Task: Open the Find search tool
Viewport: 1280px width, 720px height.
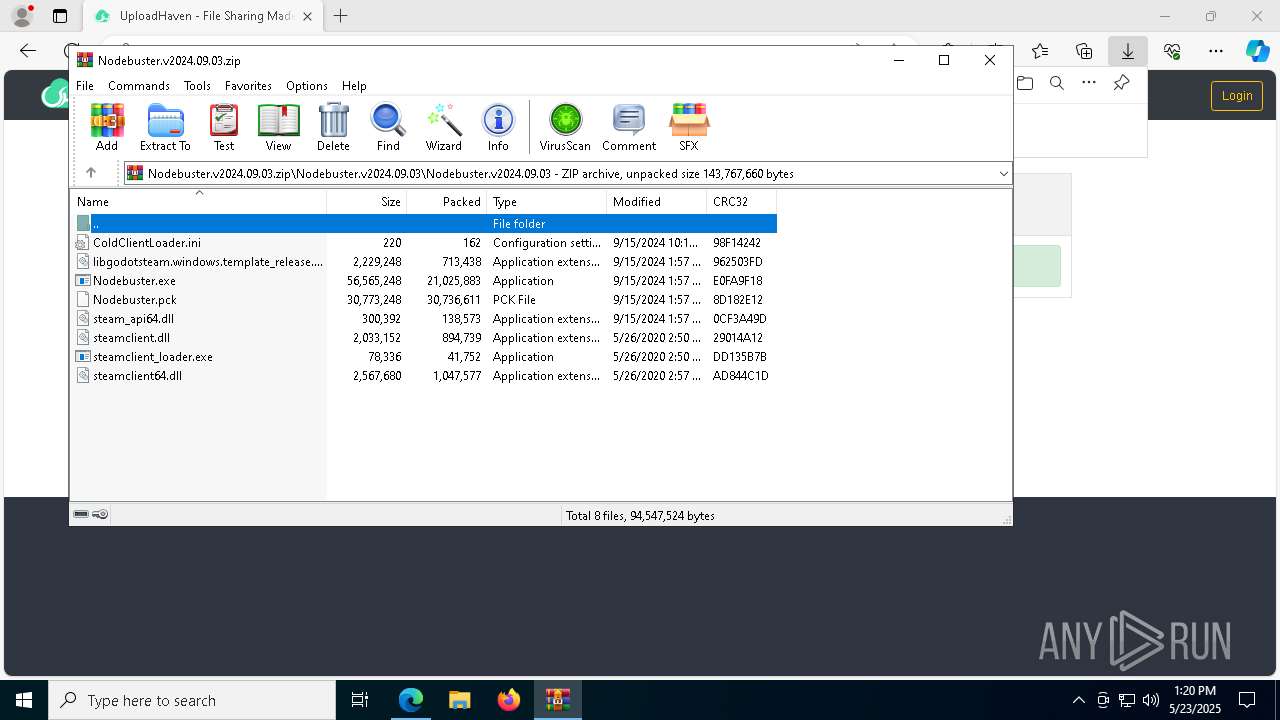Action: [x=388, y=127]
